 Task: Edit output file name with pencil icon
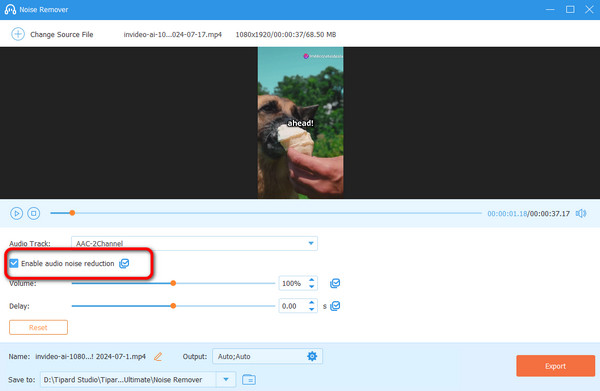pos(158,357)
